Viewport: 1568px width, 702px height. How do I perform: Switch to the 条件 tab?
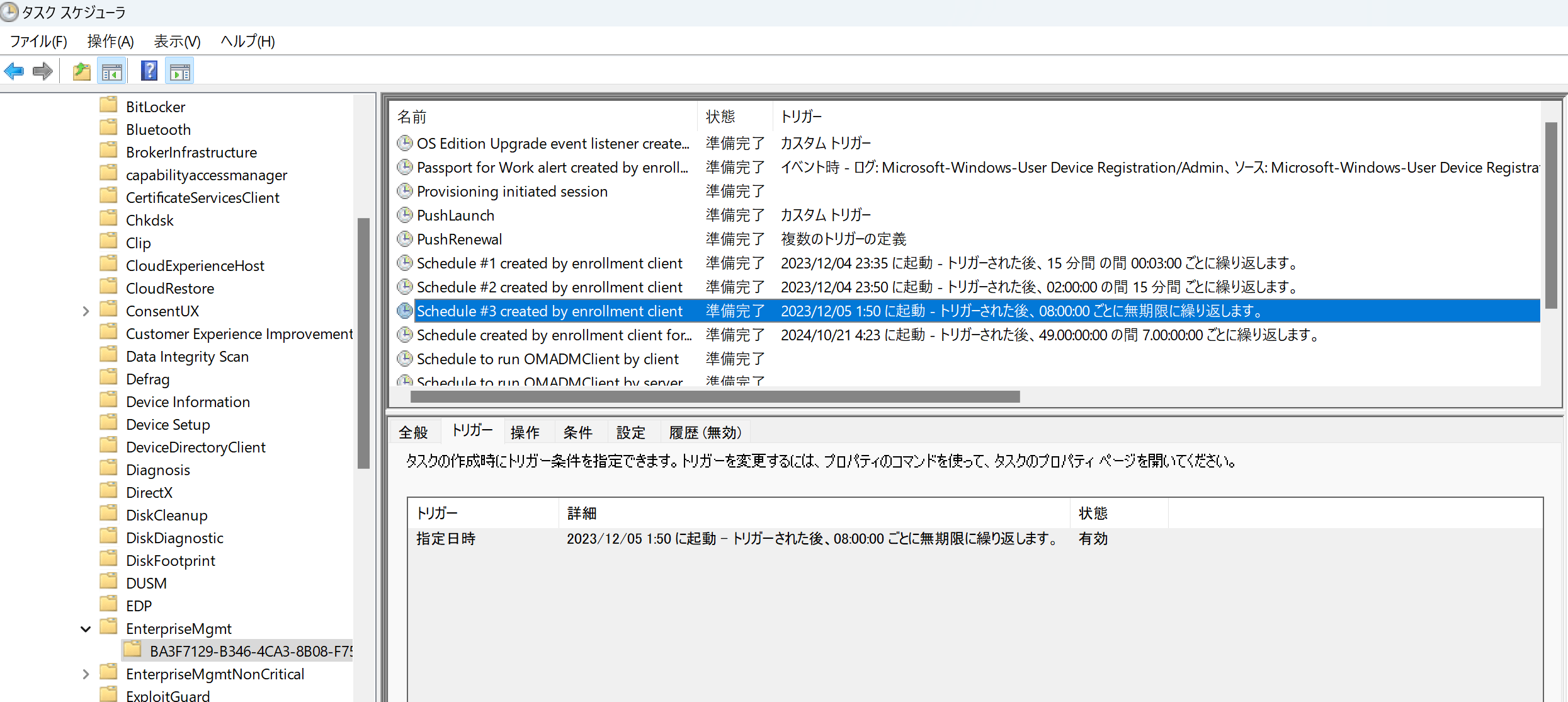click(x=578, y=432)
